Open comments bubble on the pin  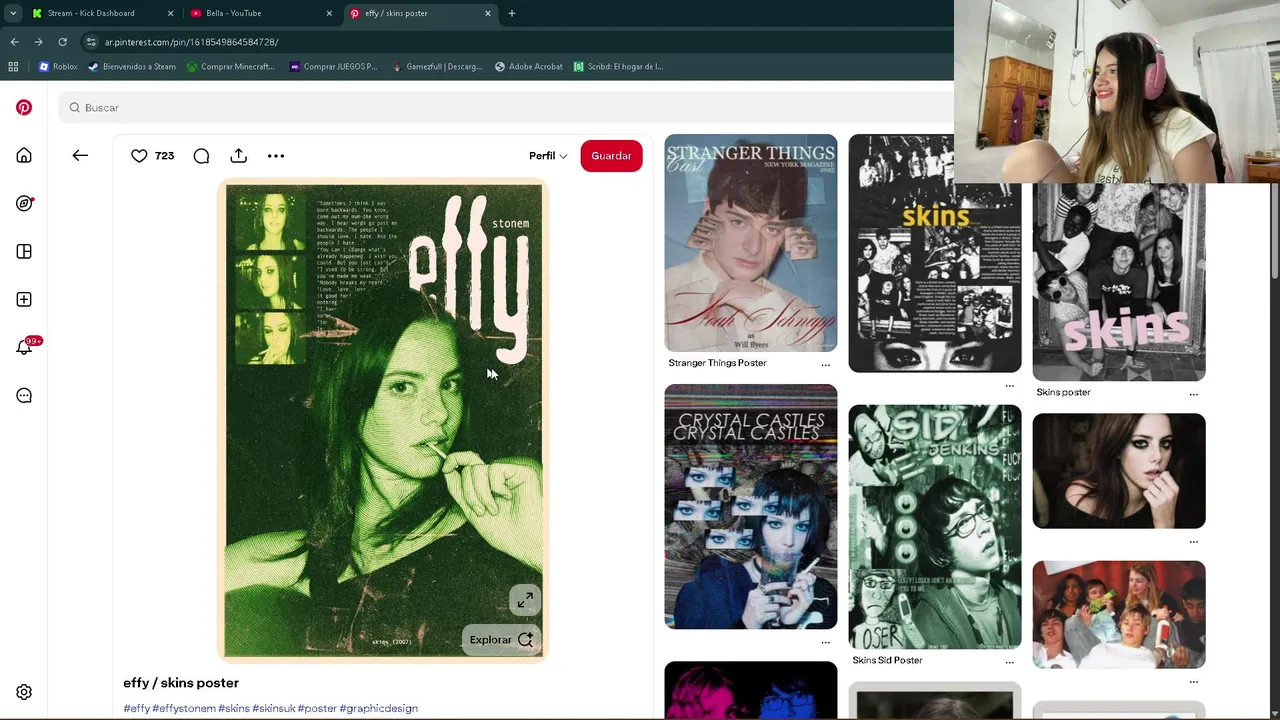coord(201,155)
